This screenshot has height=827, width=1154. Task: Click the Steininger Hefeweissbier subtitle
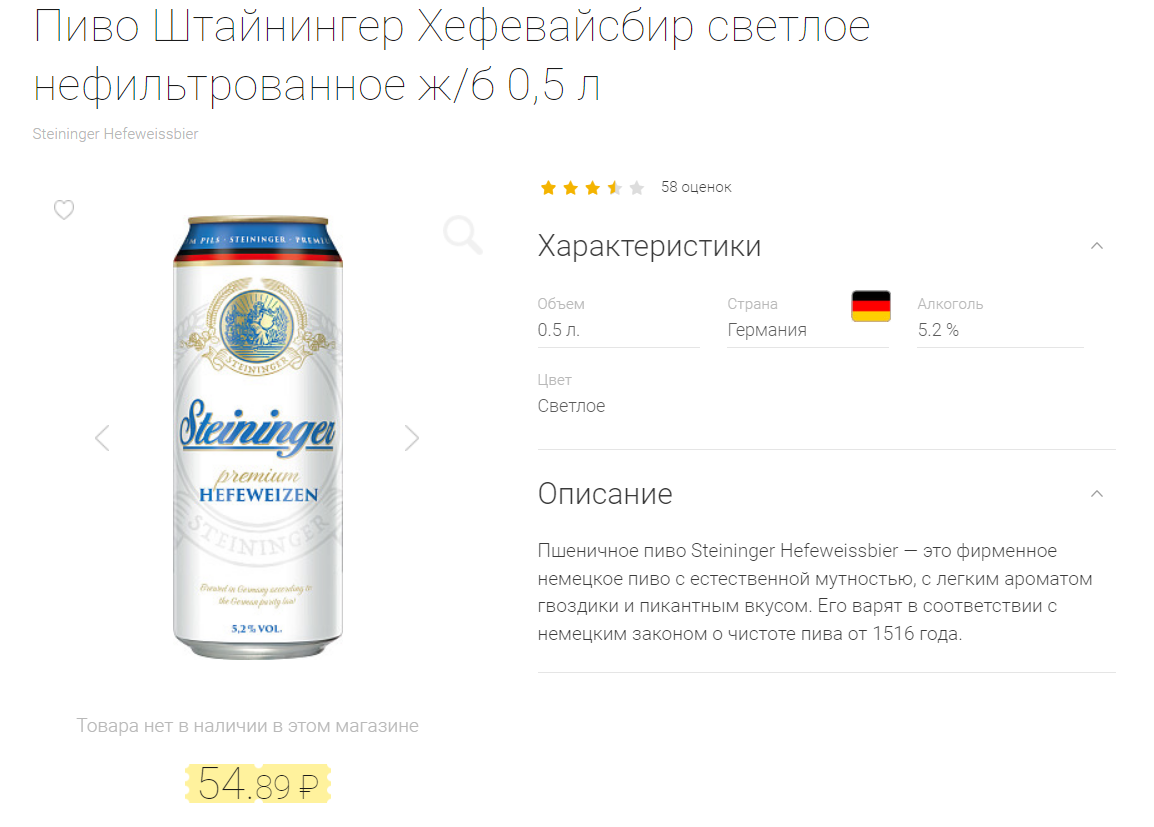pyautogui.click(x=116, y=134)
